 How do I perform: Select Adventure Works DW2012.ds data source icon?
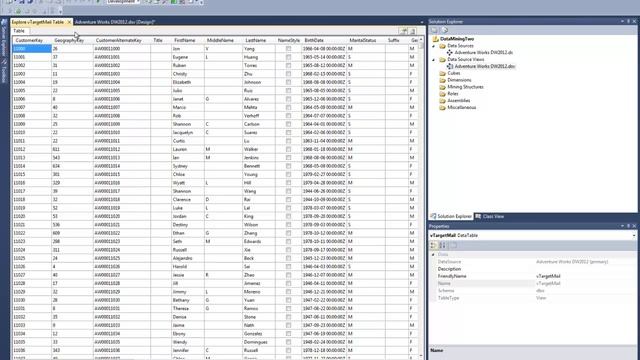click(449, 53)
